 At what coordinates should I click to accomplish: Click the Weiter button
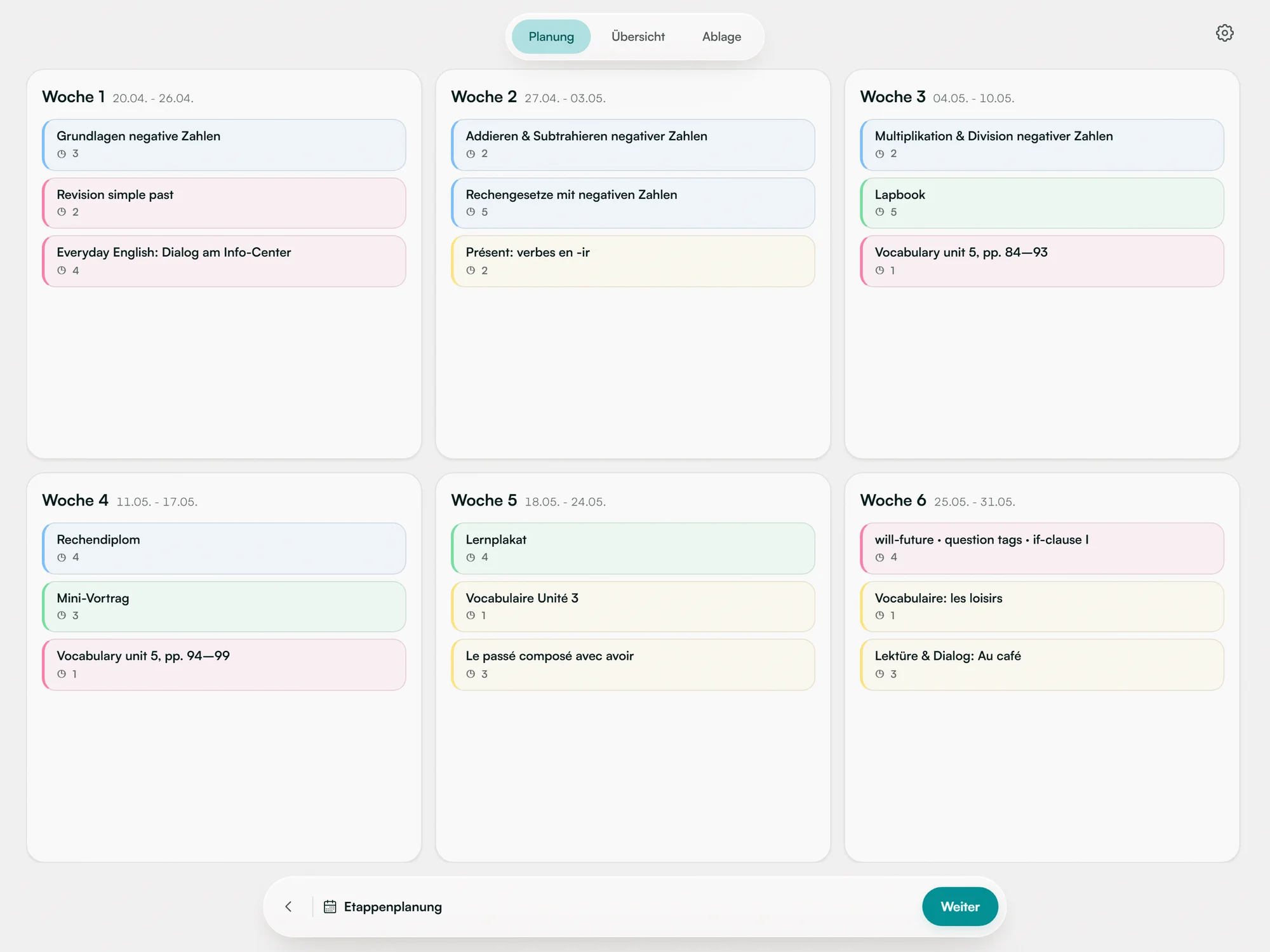coord(960,906)
